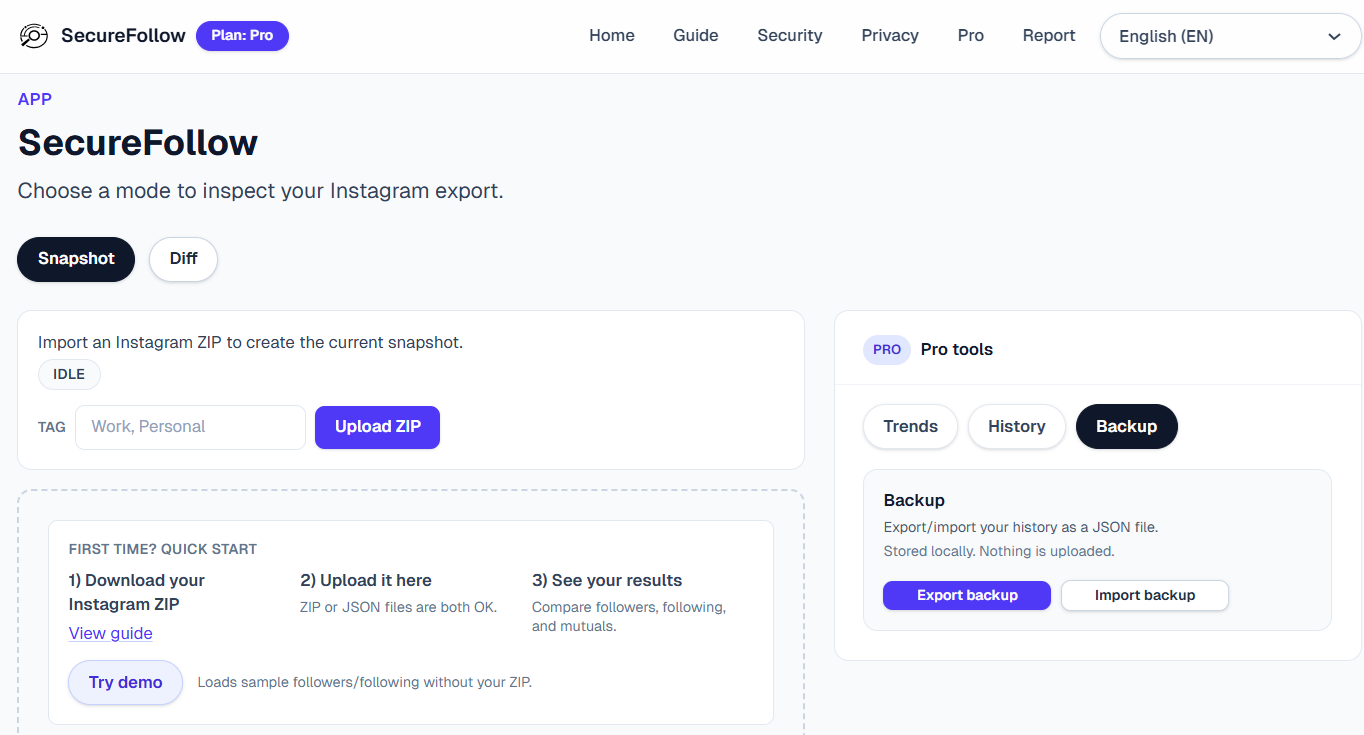Open the Report page
The width and height of the screenshot is (1364, 735).
pos(1048,36)
